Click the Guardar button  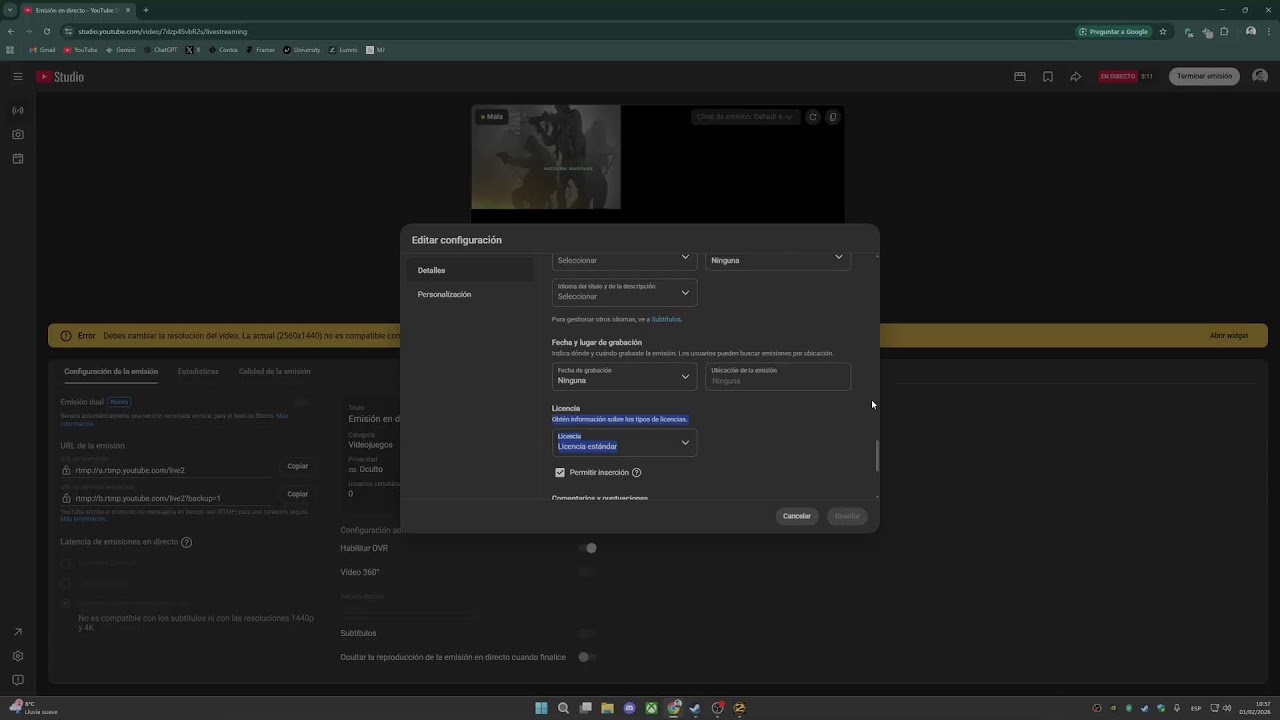point(847,516)
